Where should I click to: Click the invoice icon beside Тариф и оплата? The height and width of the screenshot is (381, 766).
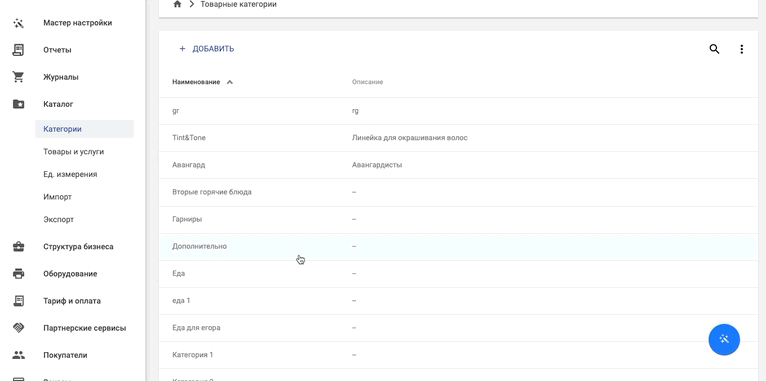[19, 301]
